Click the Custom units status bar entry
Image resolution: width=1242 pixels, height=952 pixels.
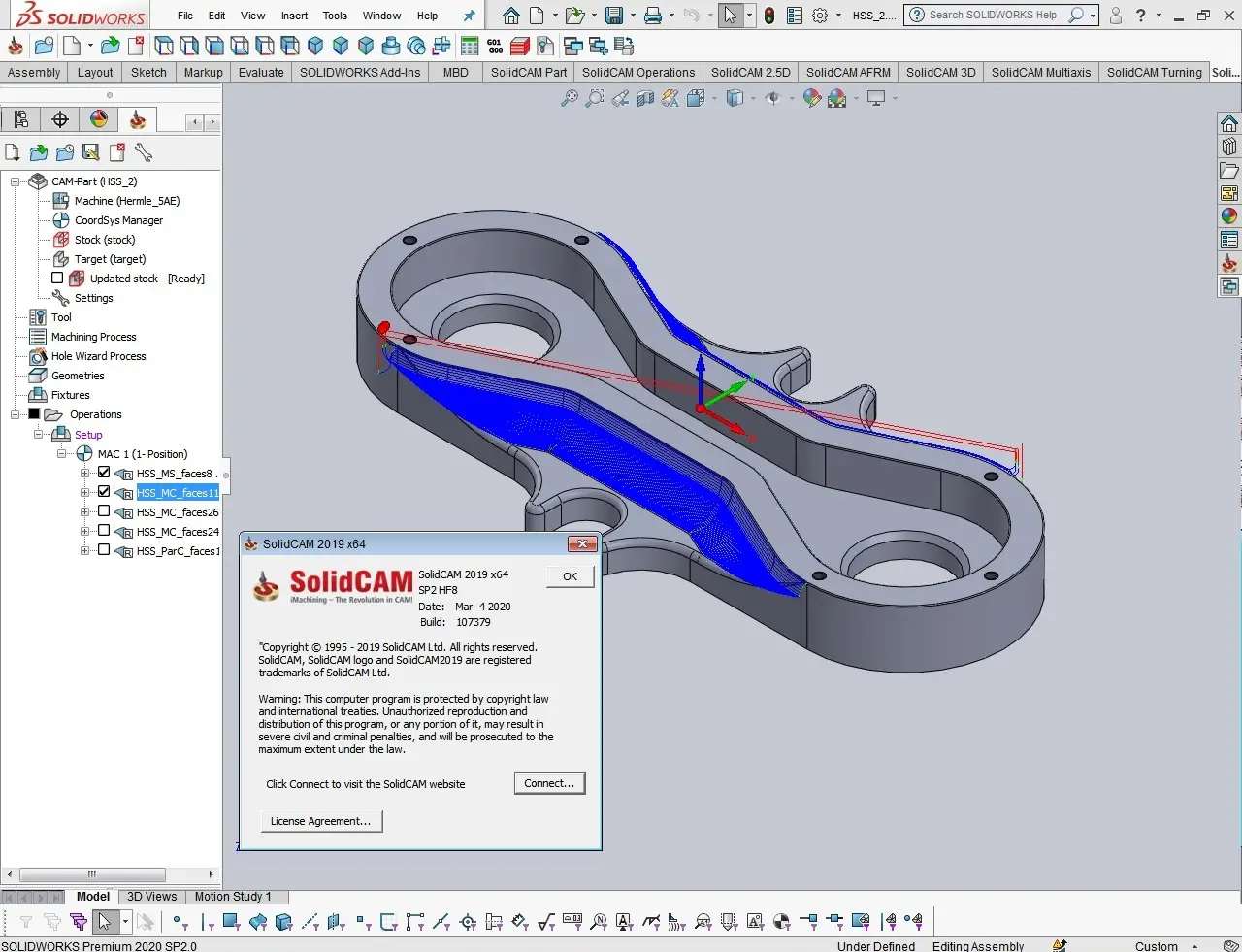[x=1156, y=946]
